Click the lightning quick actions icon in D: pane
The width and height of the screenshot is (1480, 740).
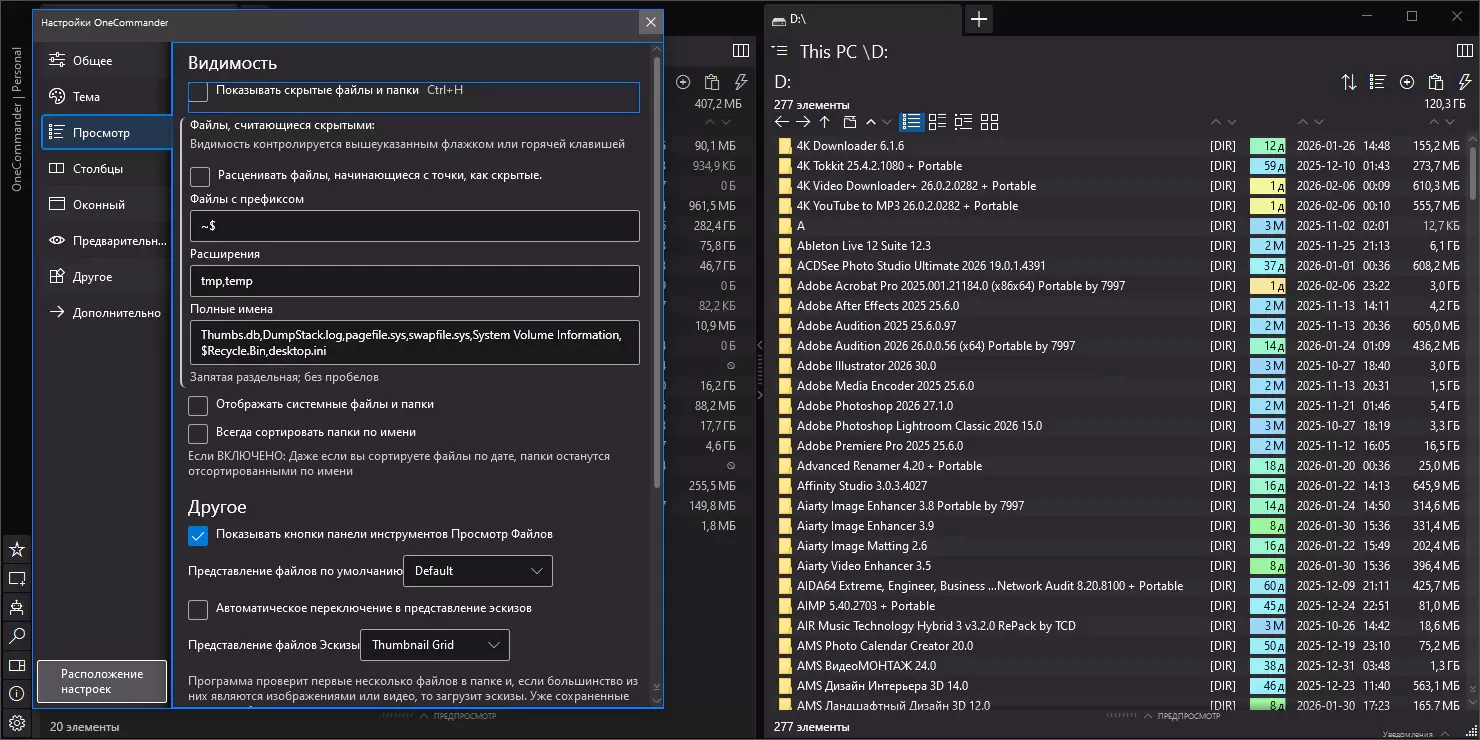[1464, 82]
